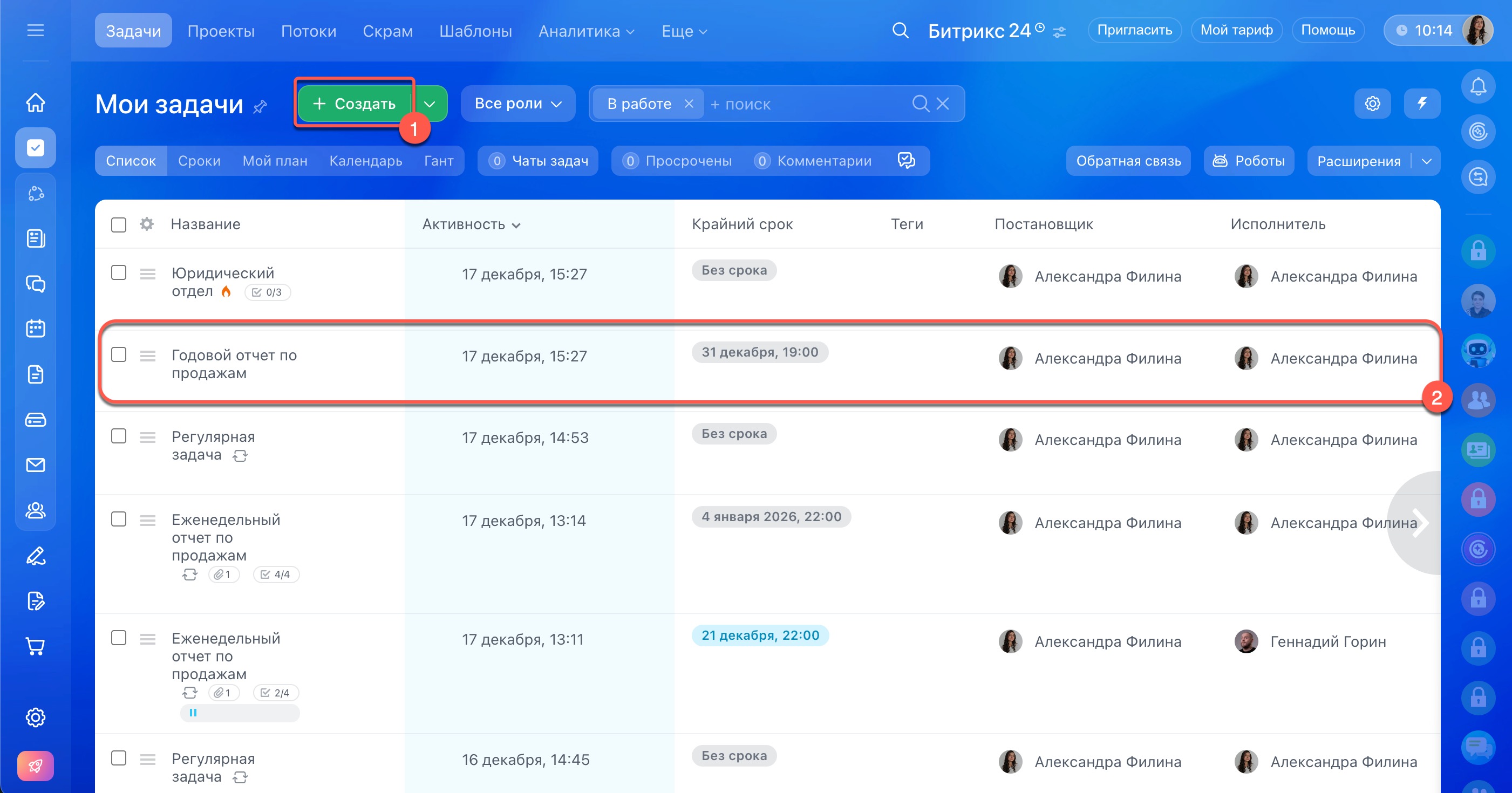Toggle the select-all tasks checkbox in header
The height and width of the screenshot is (793, 1512).
coord(119,225)
